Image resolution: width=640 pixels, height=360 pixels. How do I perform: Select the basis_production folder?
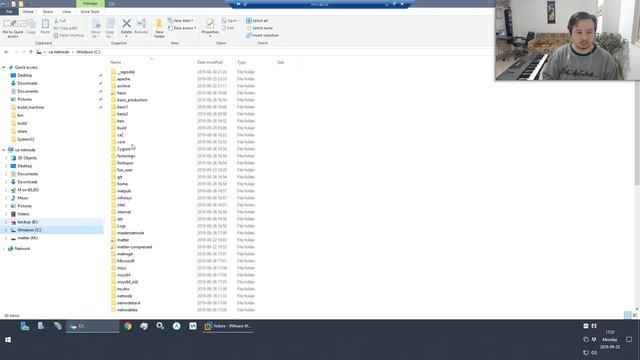point(132,100)
